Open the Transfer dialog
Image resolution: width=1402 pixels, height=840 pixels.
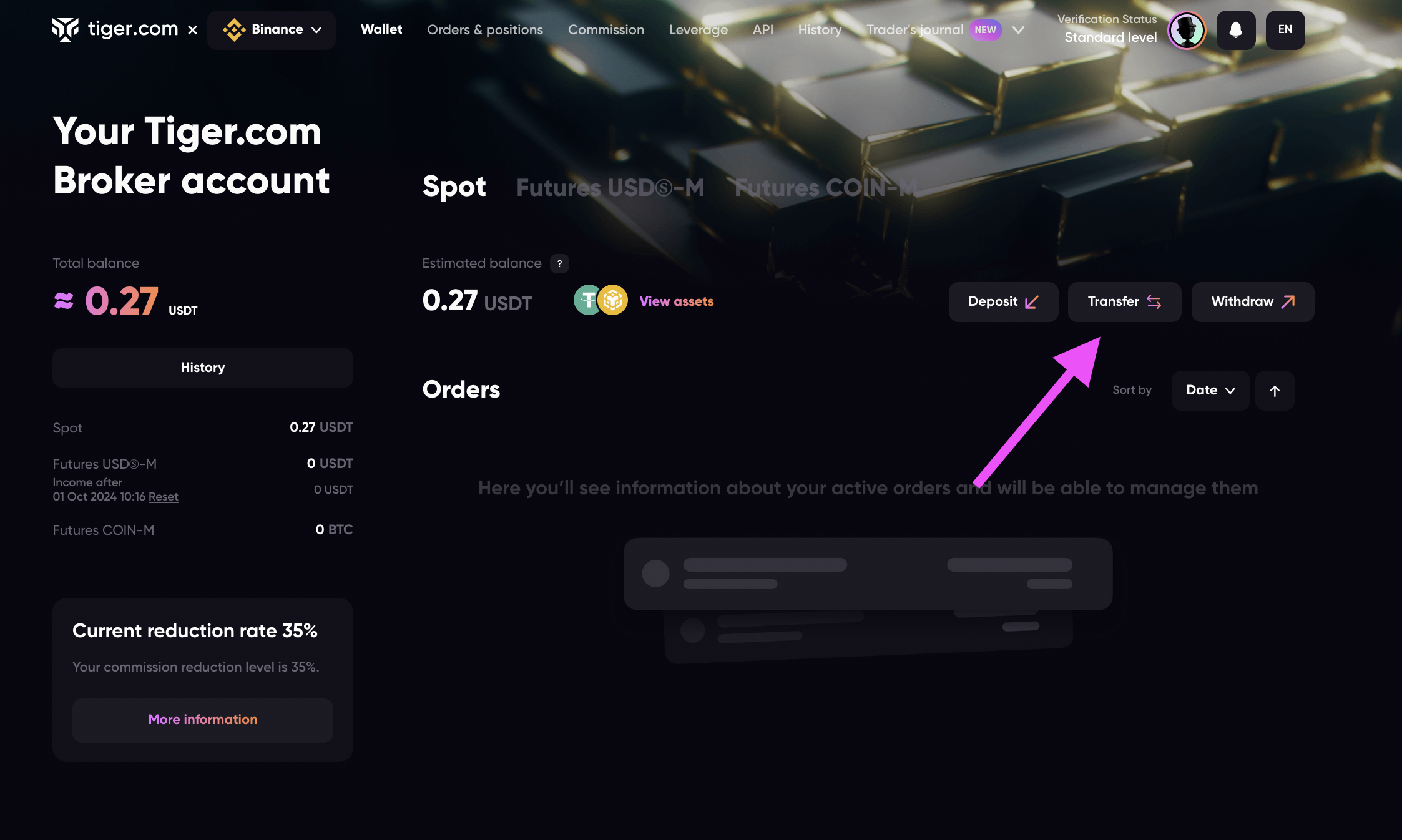[1124, 302]
